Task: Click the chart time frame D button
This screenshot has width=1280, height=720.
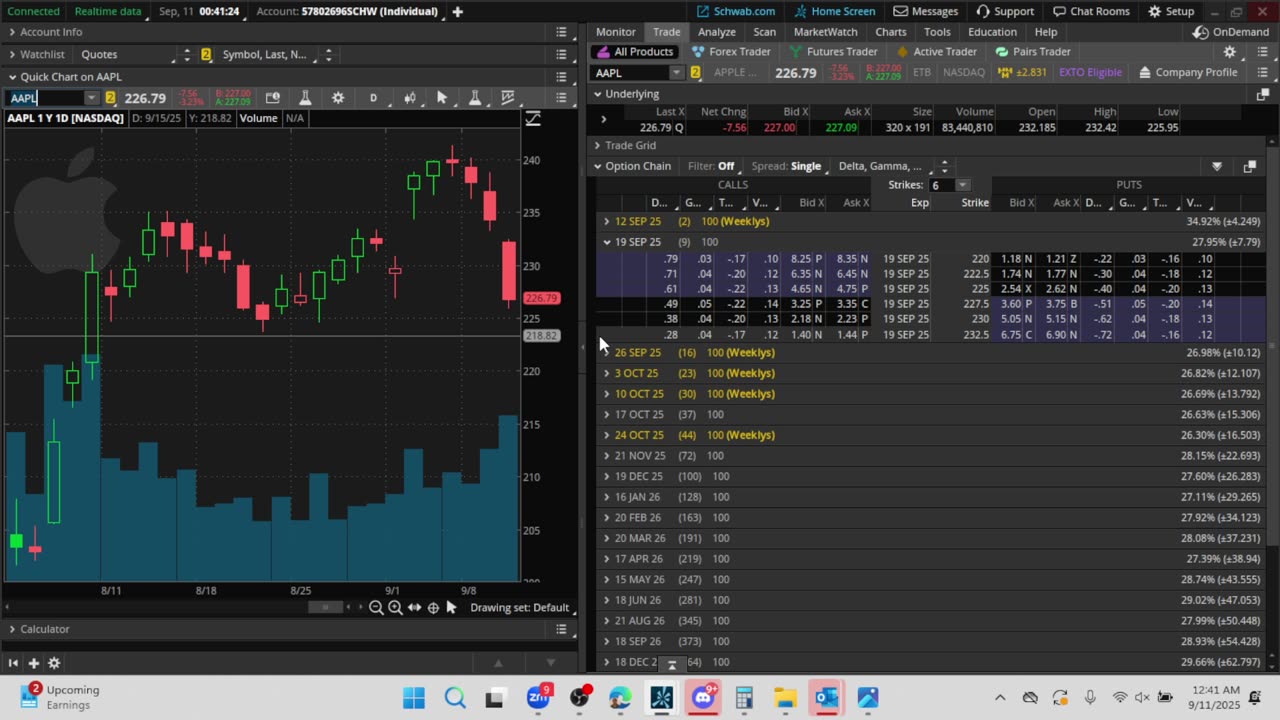Action: pos(373,98)
